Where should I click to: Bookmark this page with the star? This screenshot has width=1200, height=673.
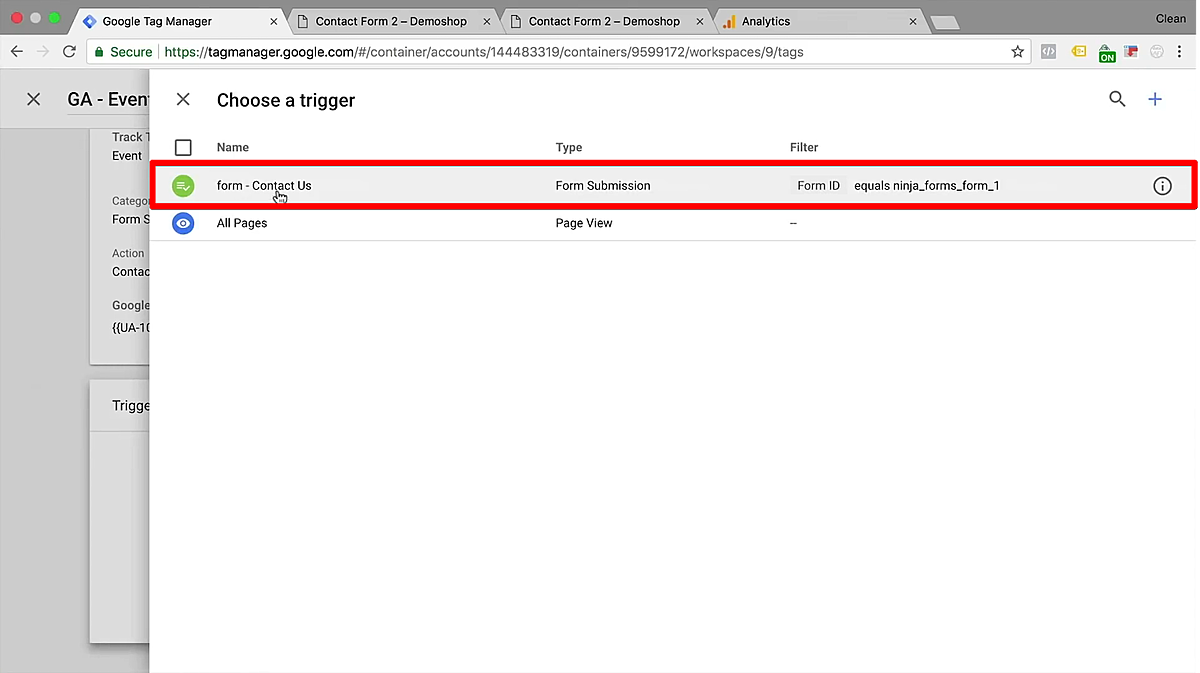(x=1017, y=52)
